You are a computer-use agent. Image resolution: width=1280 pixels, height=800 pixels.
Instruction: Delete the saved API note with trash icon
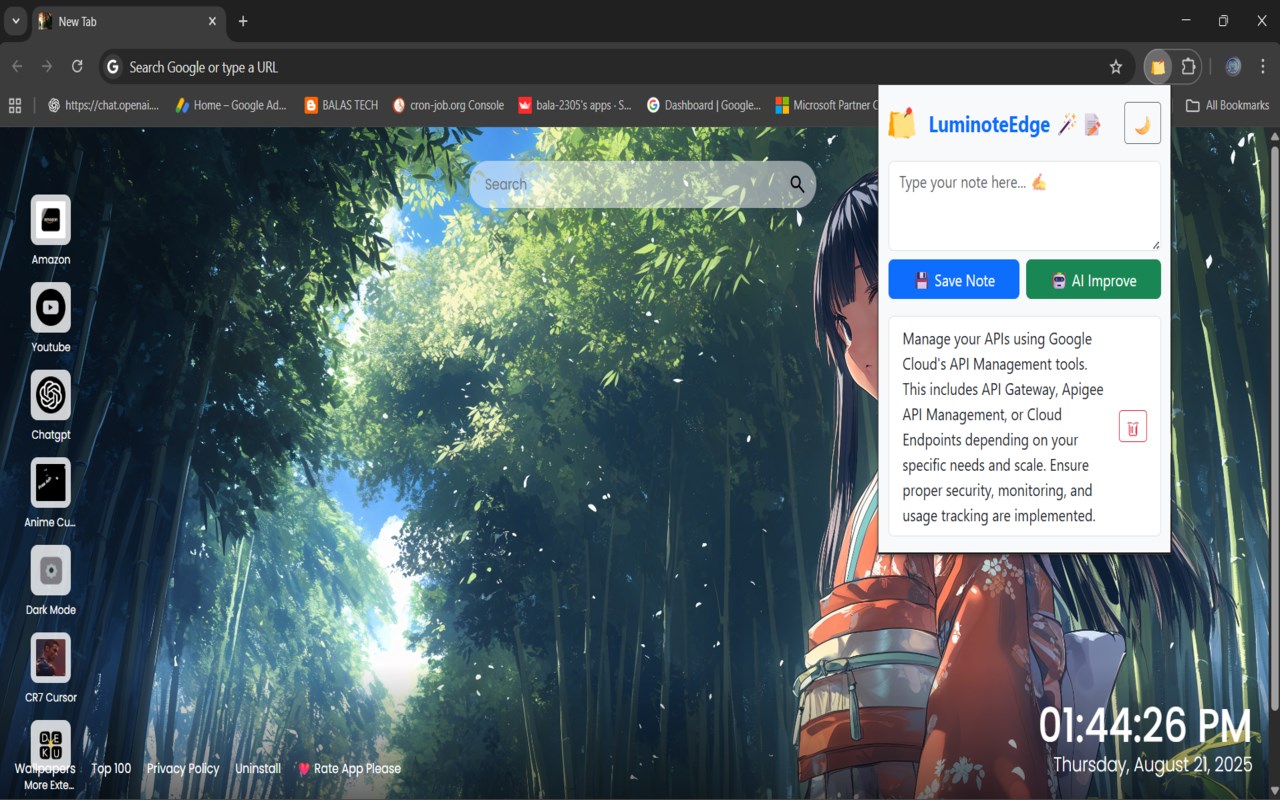pos(1132,427)
